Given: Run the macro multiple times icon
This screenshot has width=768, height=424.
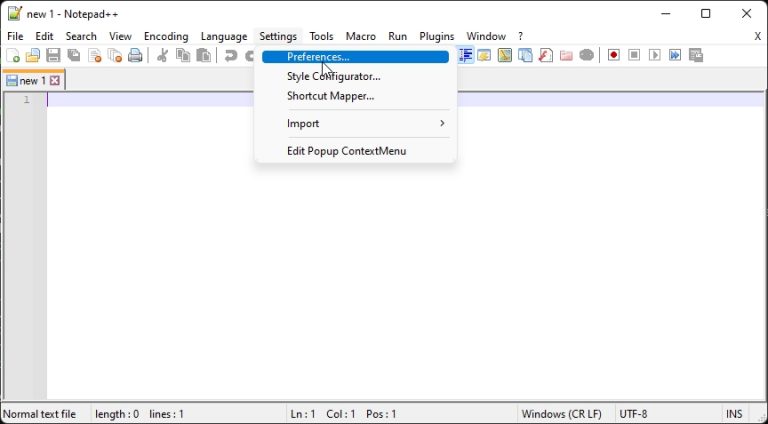Looking at the screenshot, I should [x=675, y=55].
